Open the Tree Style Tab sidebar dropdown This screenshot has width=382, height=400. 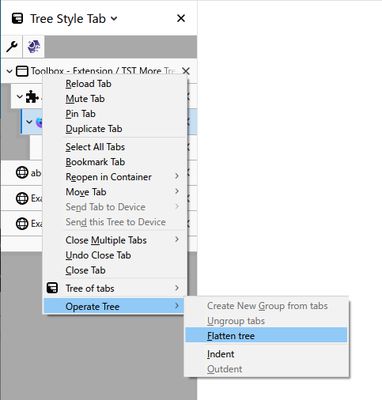(x=114, y=19)
